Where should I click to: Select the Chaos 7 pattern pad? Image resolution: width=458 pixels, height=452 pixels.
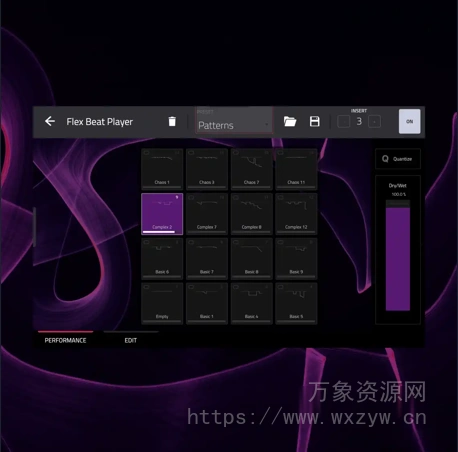click(x=251, y=169)
